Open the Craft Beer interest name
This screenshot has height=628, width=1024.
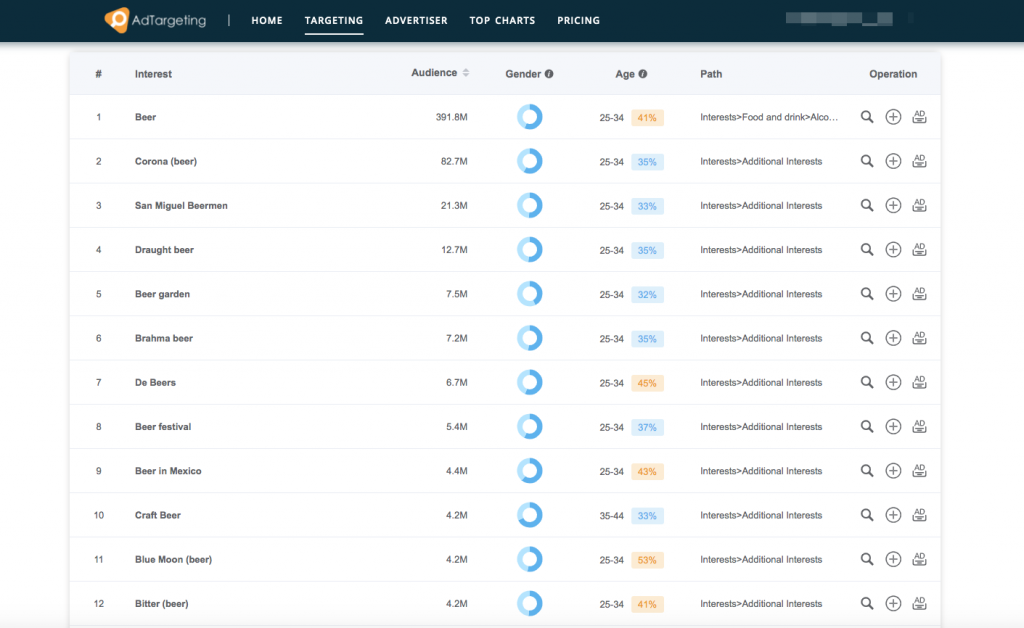pyautogui.click(x=158, y=515)
